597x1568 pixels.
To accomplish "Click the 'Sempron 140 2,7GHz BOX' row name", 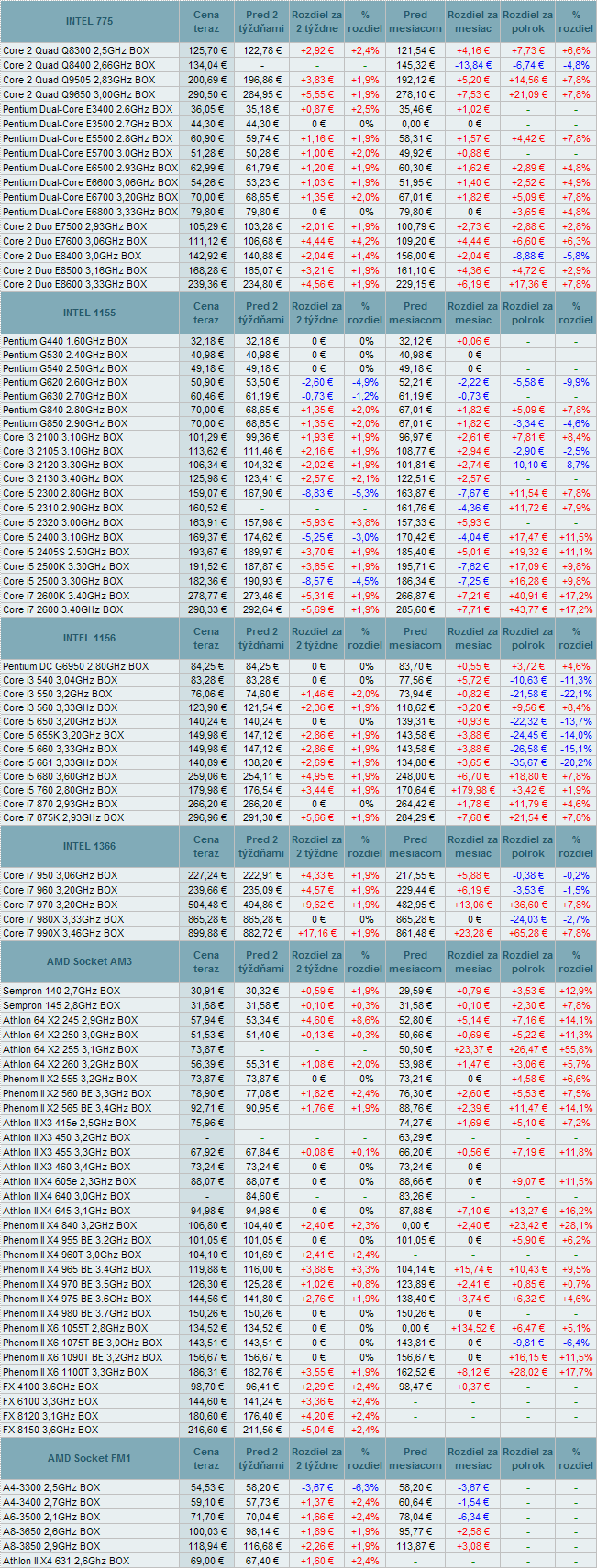I will tap(61, 992).
